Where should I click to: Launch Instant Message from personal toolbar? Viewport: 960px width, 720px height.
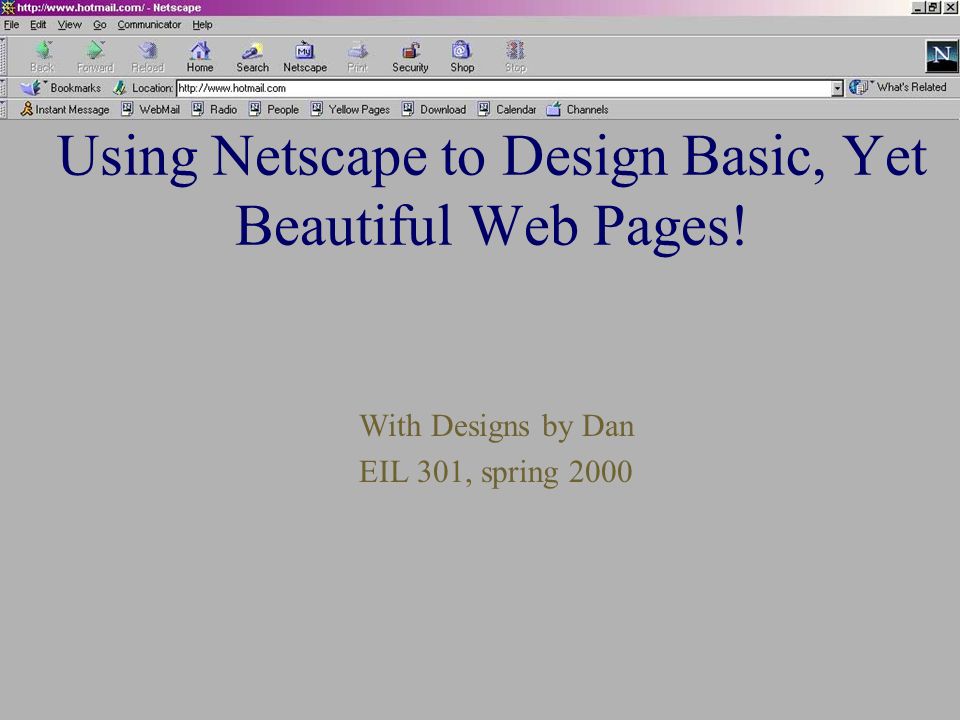pos(65,110)
